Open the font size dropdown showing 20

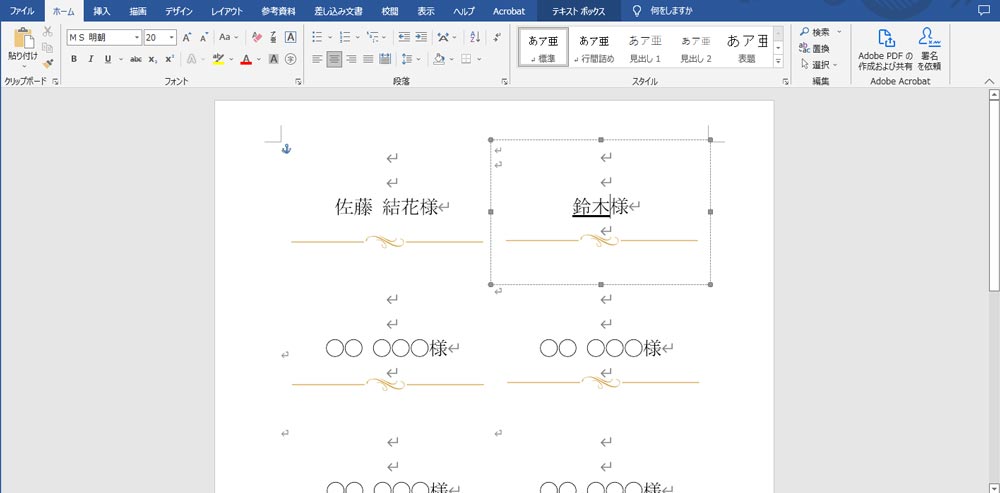point(172,37)
